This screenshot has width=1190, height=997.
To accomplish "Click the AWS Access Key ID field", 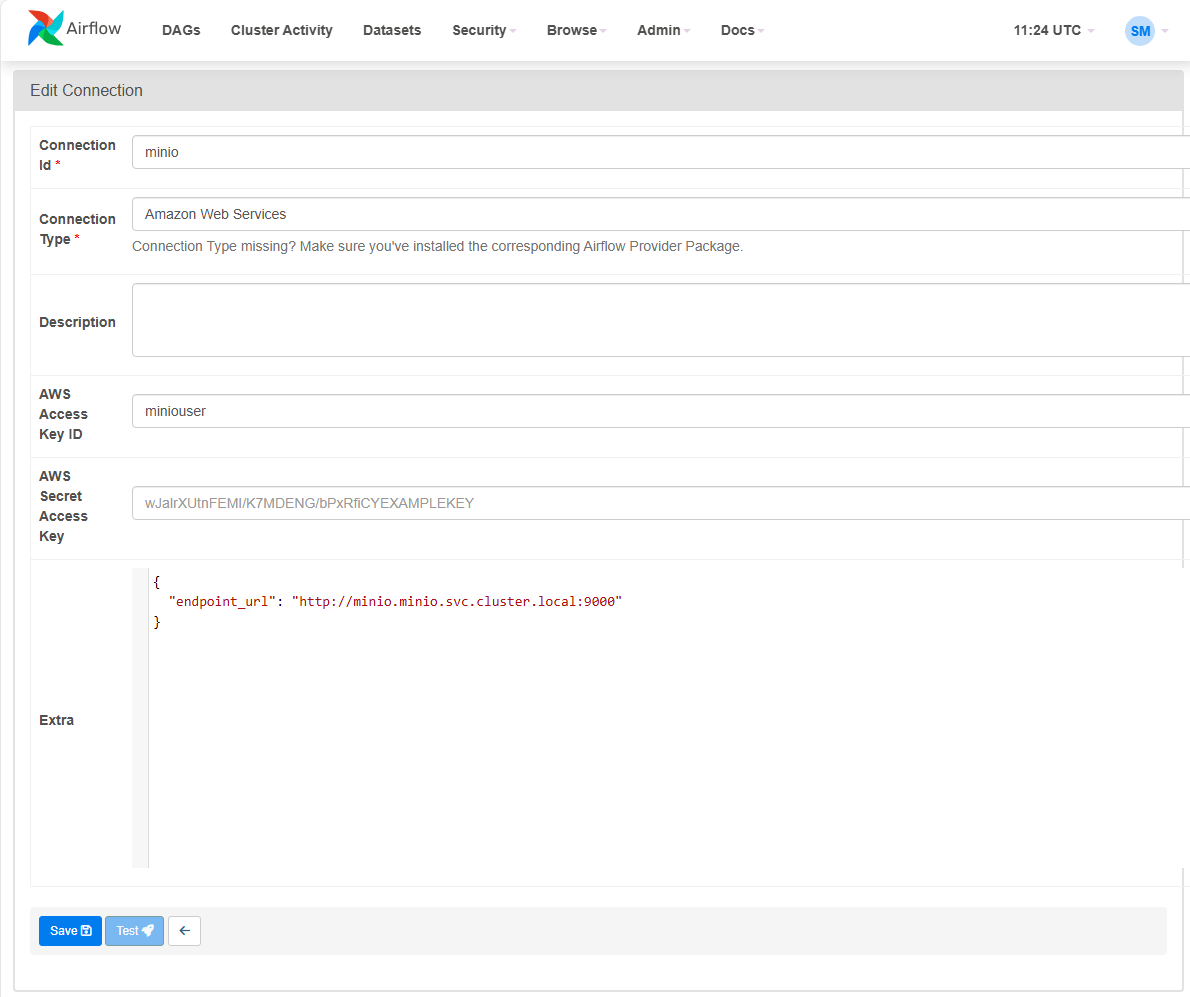I will pyautogui.click(x=660, y=411).
